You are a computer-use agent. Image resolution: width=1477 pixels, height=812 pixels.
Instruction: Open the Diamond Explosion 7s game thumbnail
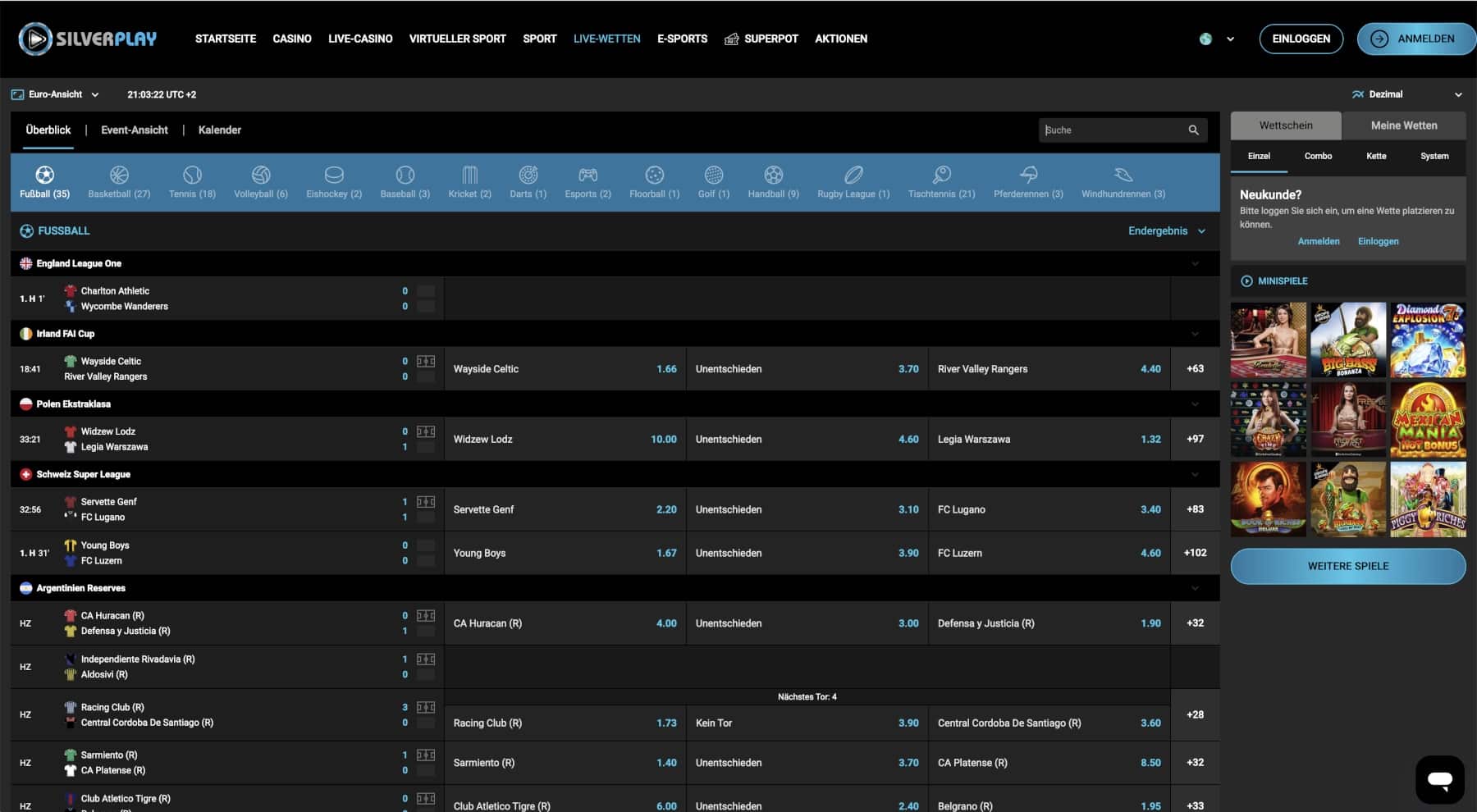(1428, 340)
